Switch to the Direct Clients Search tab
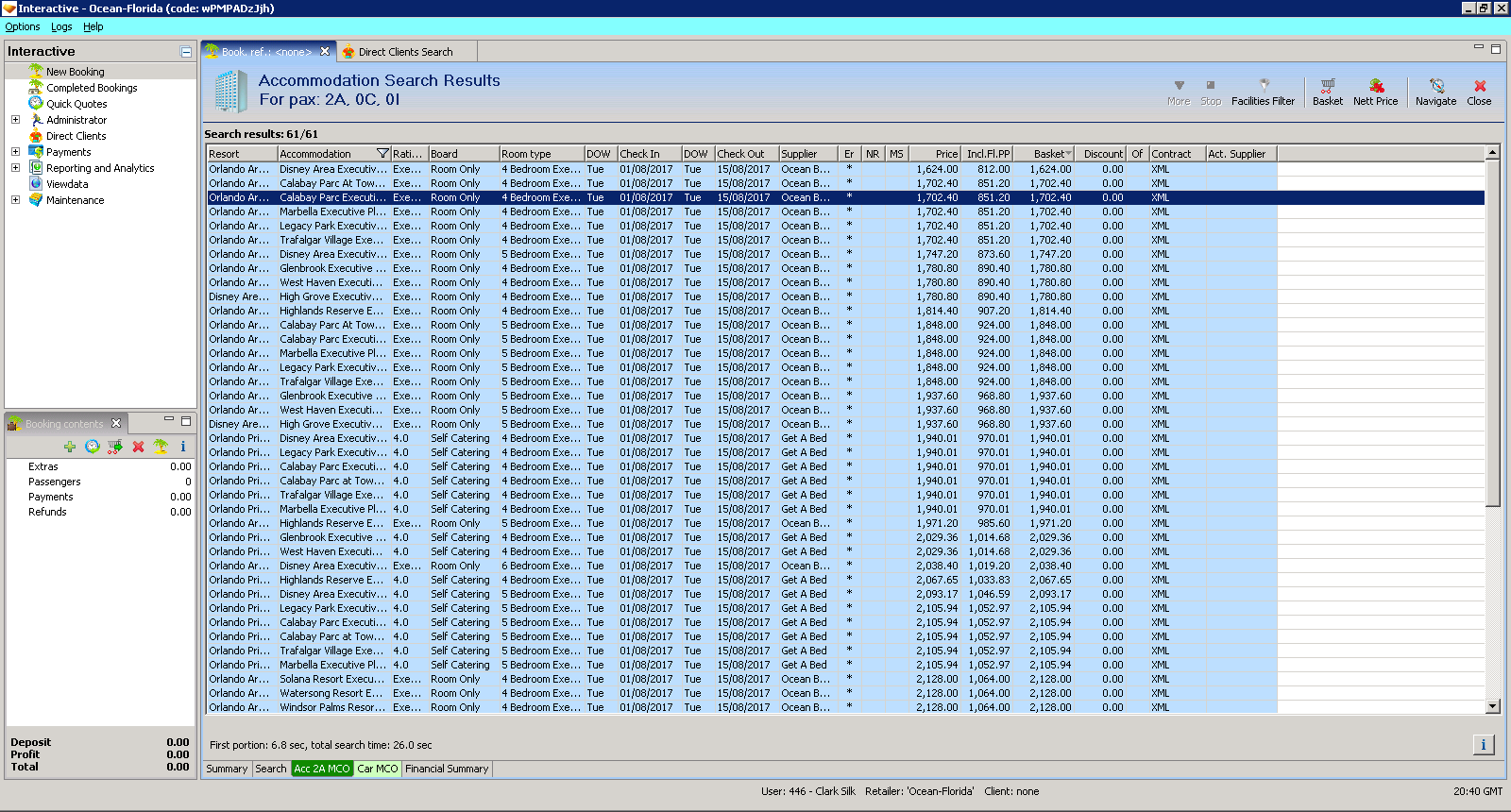This screenshot has height=812, width=1511. [x=404, y=52]
